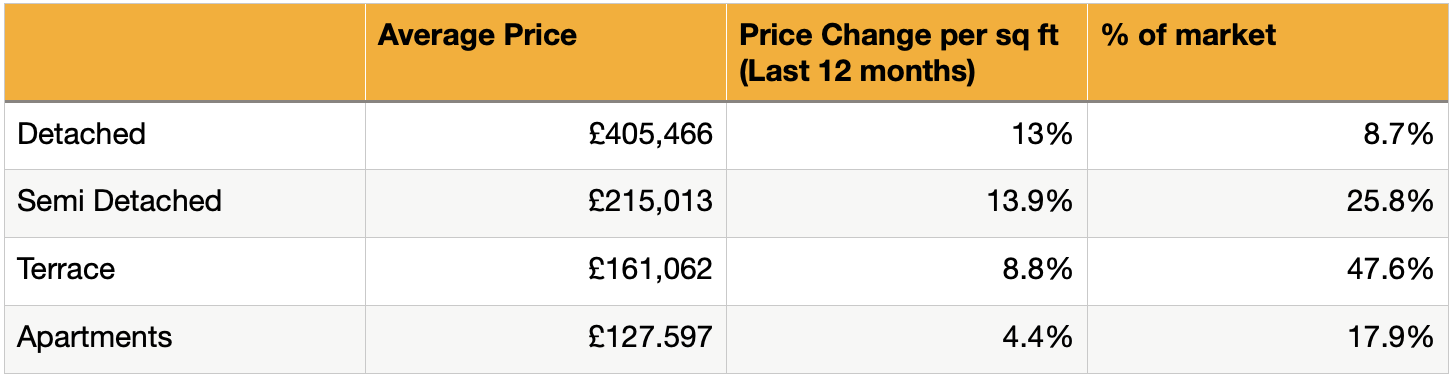Image resolution: width=1454 pixels, height=378 pixels.
Task: Click the 13% price change cell
Action: 907,135
